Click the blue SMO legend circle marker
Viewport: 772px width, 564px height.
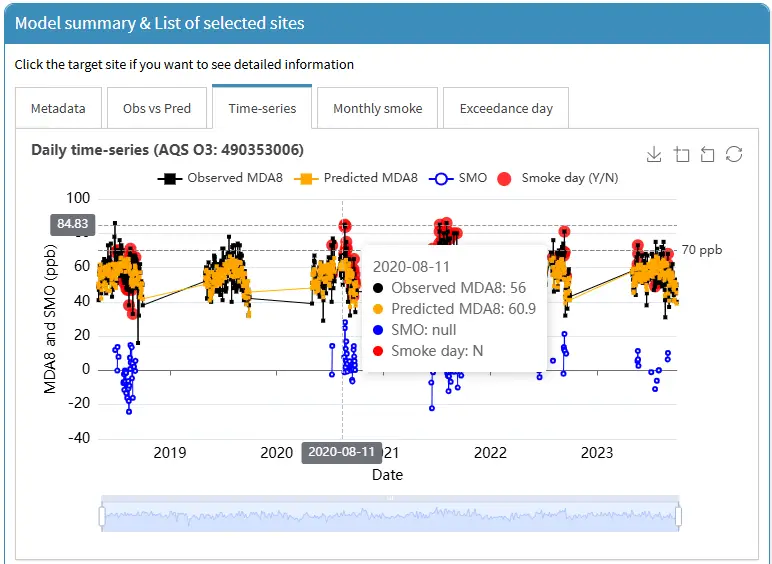pyautogui.click(x=442, y=178)
